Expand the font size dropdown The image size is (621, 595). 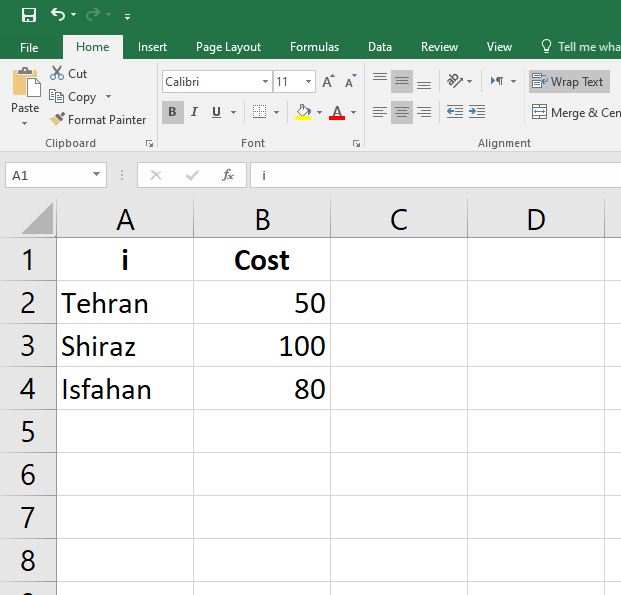click(x=308, y=82)
